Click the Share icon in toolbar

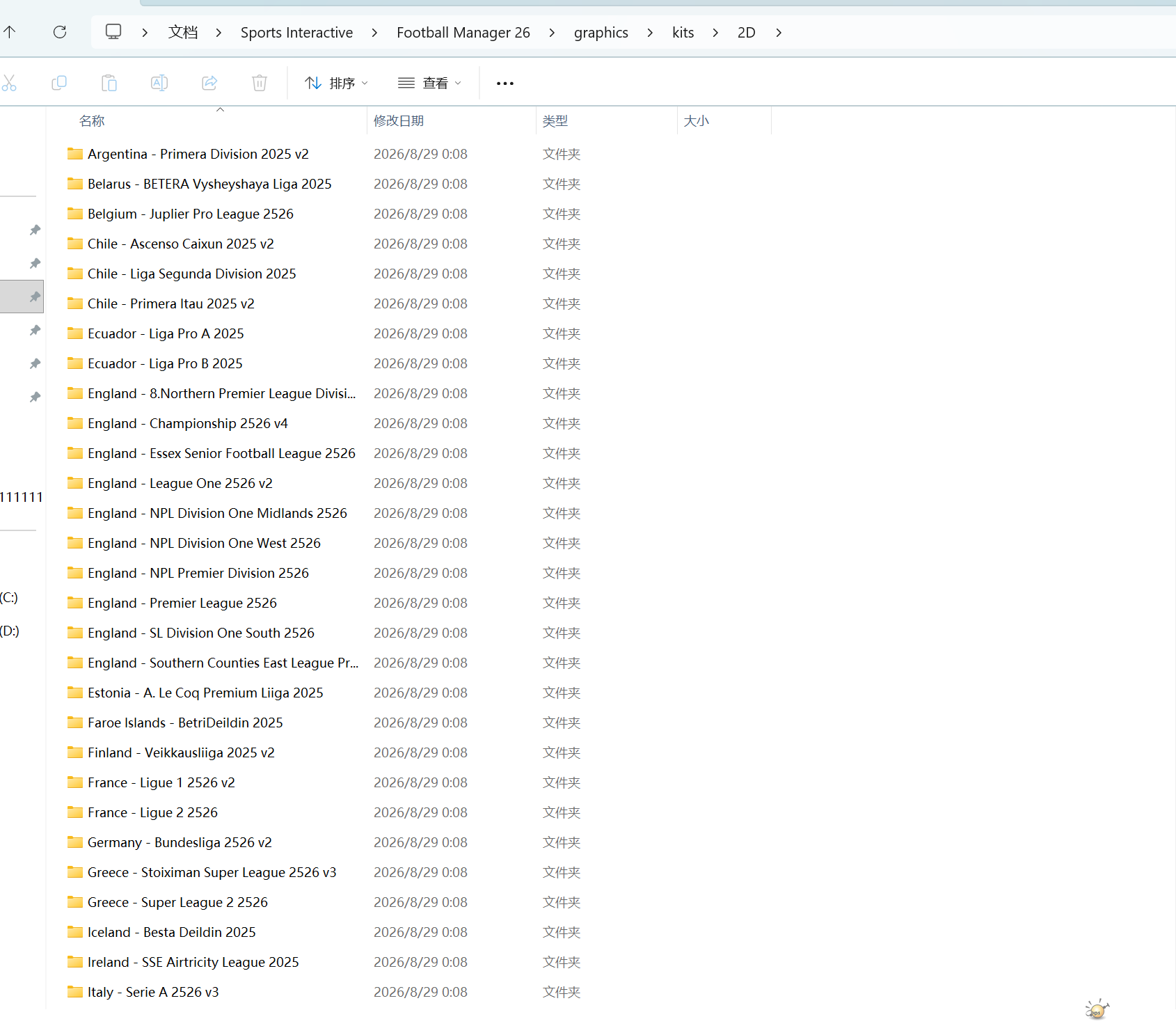pos(209,83)
